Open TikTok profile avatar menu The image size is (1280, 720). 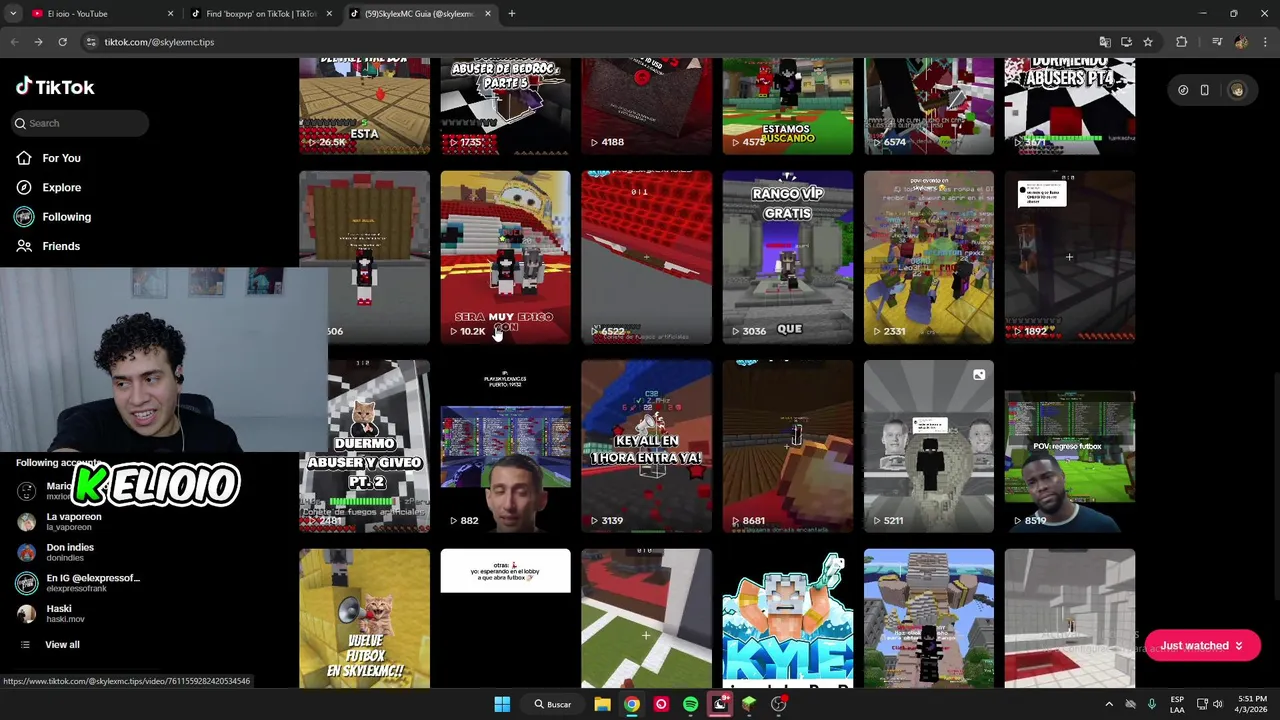(x=1237, y=90)
